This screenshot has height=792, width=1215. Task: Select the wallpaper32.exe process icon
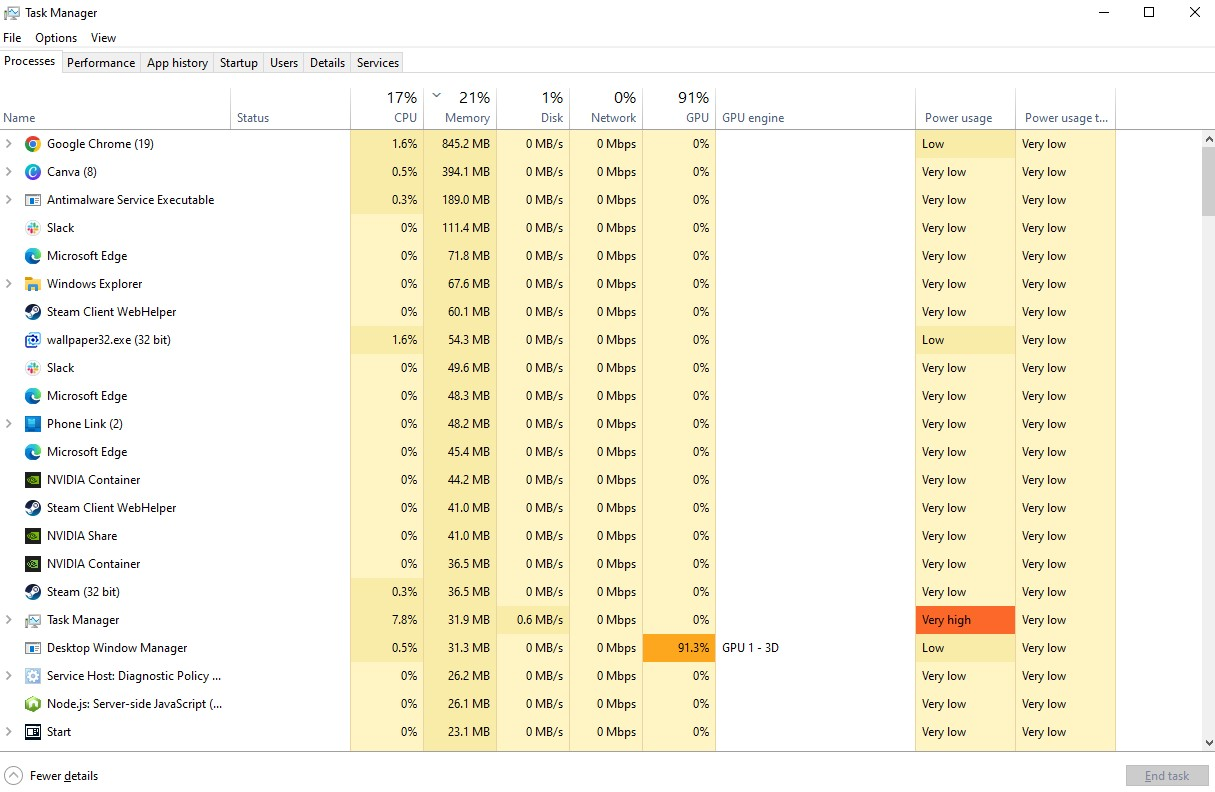click(32, 340)
